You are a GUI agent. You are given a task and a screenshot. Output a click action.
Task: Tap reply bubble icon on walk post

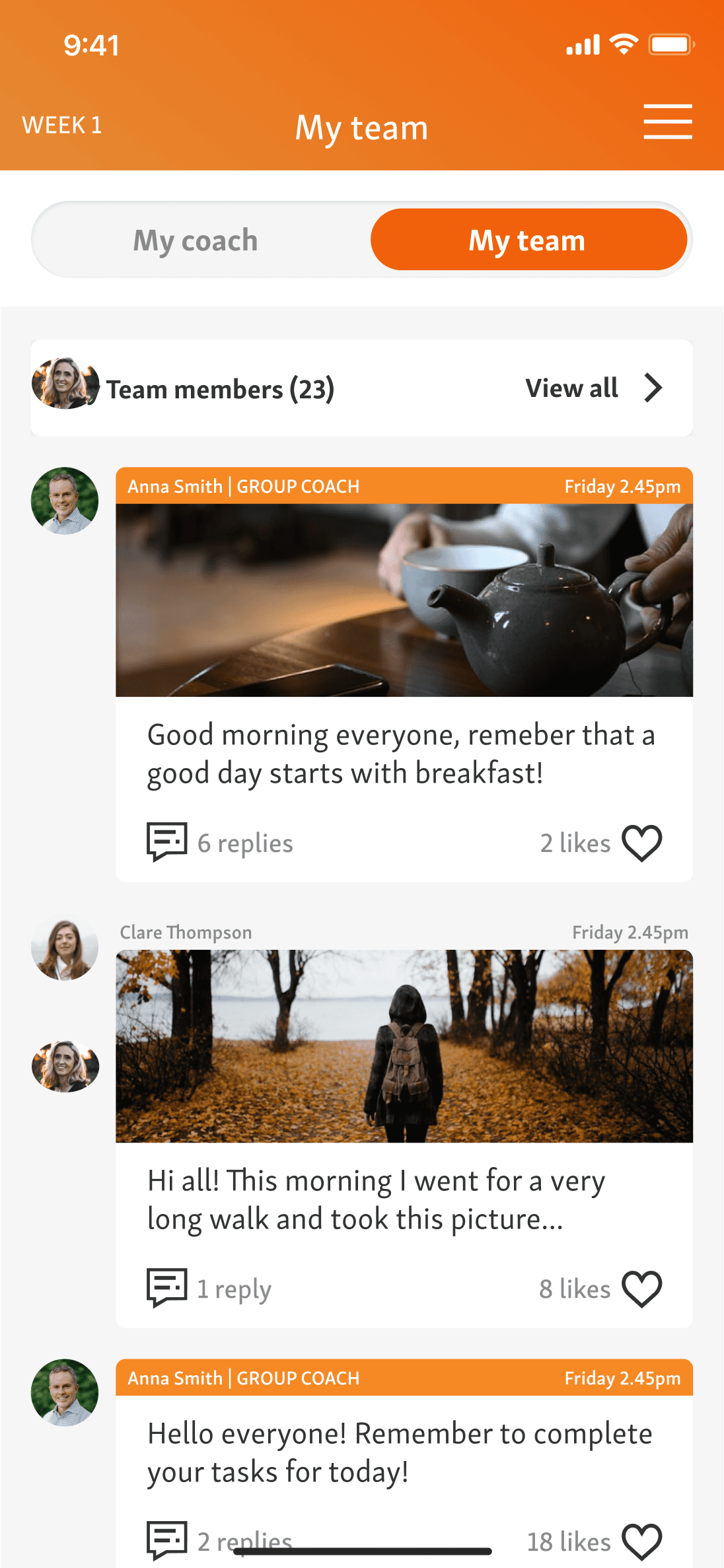click(x=166, y=1287)
